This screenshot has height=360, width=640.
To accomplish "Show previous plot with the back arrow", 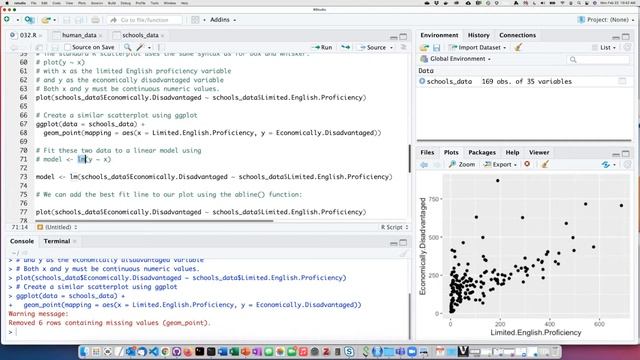I will (x=424, y=164).
